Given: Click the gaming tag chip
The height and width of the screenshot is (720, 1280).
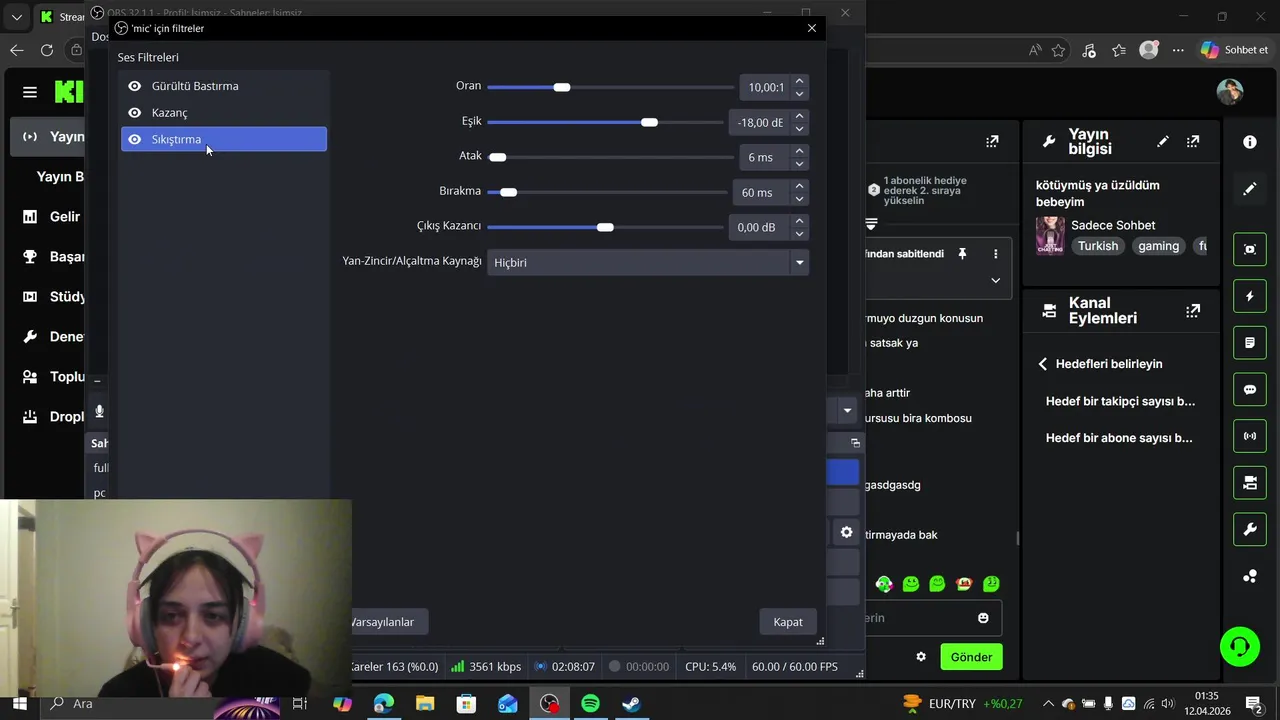Looking at the screenshot, I should point(1158,246).
